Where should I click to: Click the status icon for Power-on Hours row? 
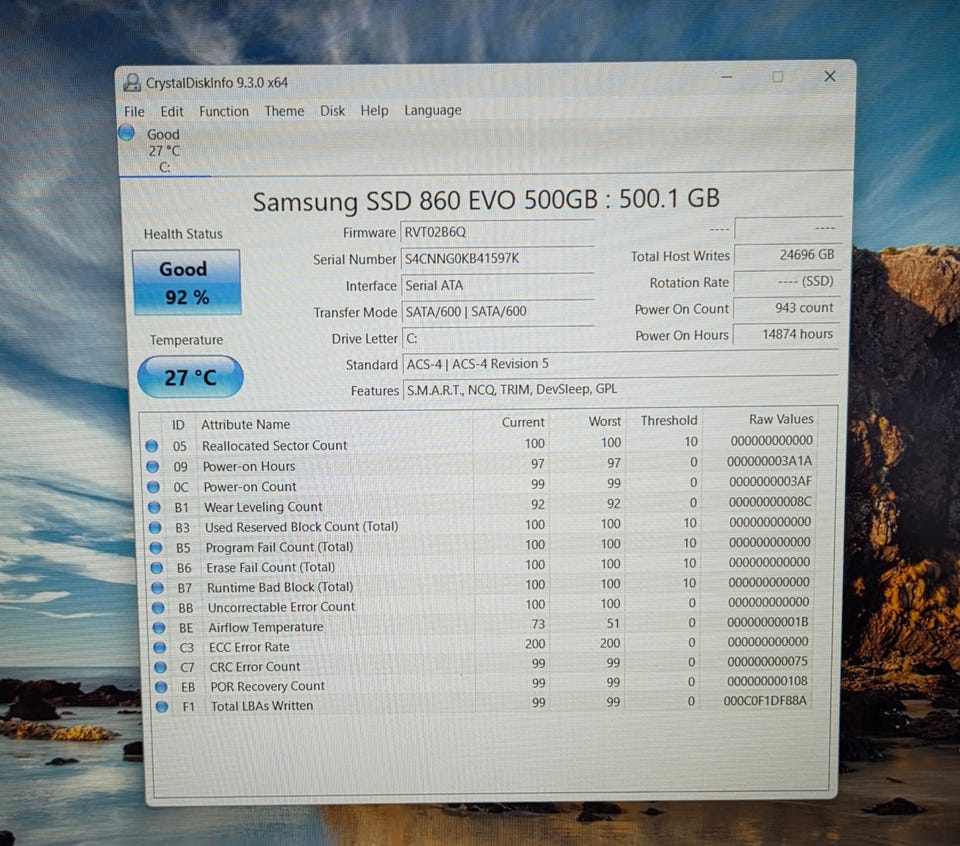[x=152, y=467]
